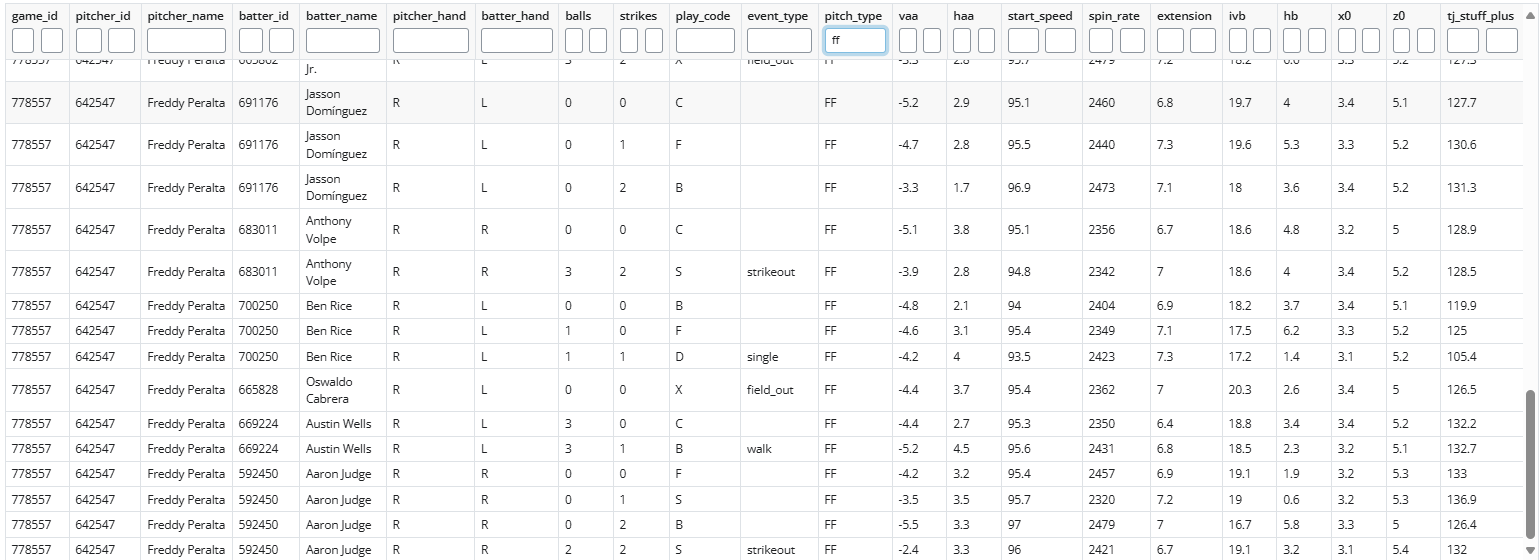Click the game_id column header

tap(34, 16)
